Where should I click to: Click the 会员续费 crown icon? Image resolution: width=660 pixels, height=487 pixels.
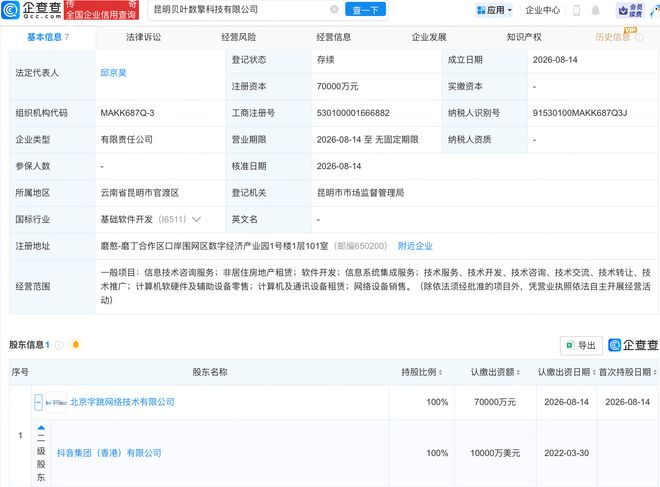(x=630, y=11)
